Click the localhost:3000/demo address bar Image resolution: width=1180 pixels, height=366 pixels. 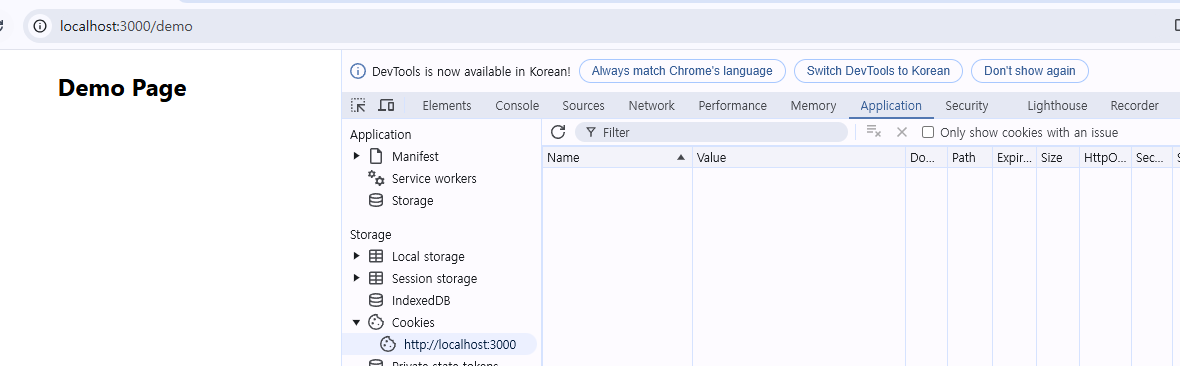pyautogui.click(x=602, y=26)
